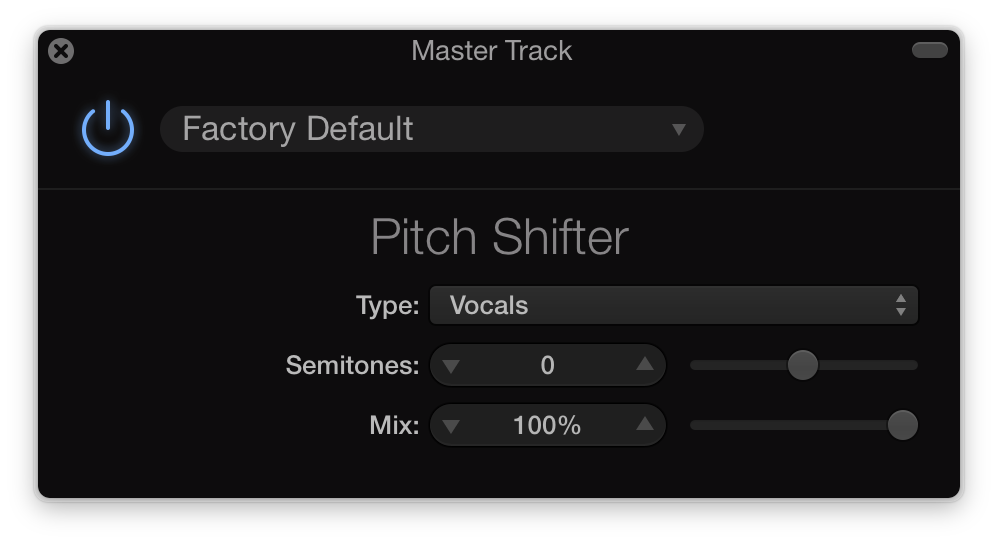
Task: Open the Factory Default preset menu
Action: click(x=432, y=129)
